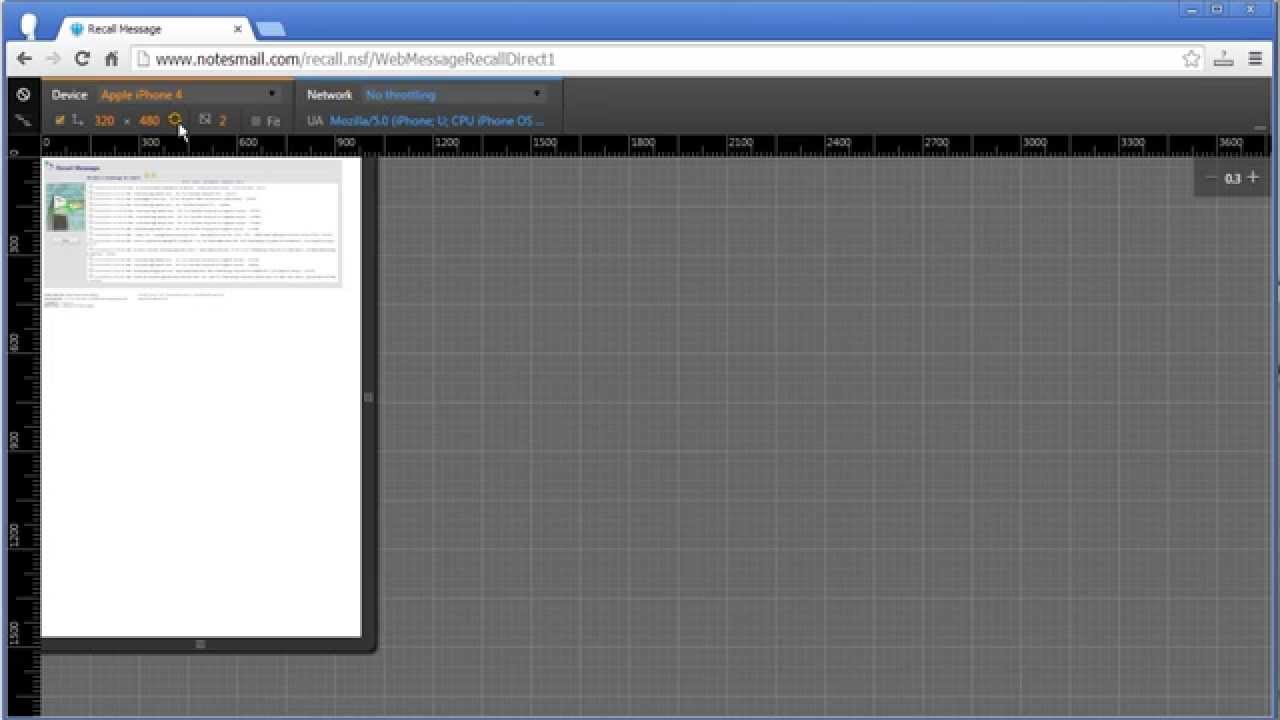This screenshot has height=720, width=1280.
Task: Reload the Recall Message page
Action: pos(83,59)
